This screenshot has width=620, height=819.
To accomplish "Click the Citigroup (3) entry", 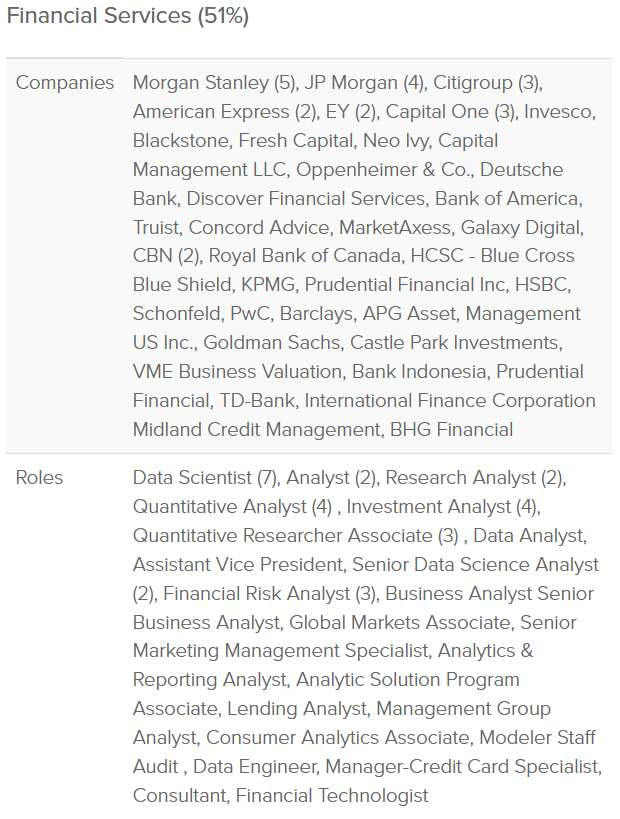I will click(x=487, y=83).
